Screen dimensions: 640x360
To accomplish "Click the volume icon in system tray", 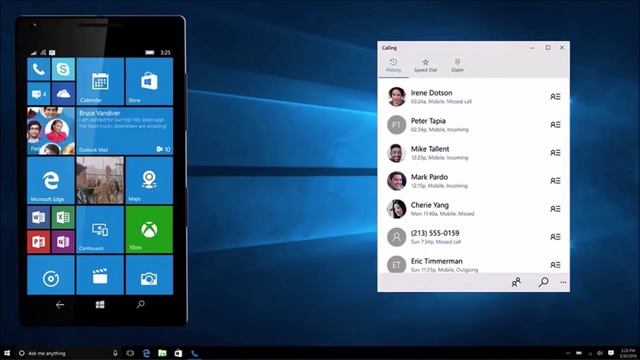I will [600, 353].
